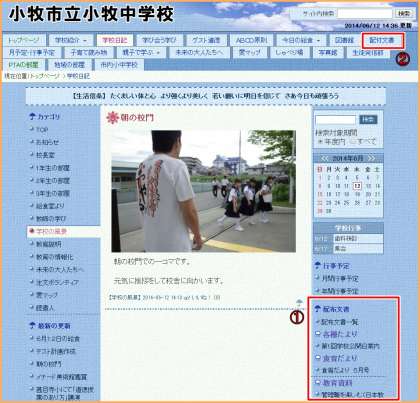Click the sidebar search button

pyautogui.click(x=368, y=120)
